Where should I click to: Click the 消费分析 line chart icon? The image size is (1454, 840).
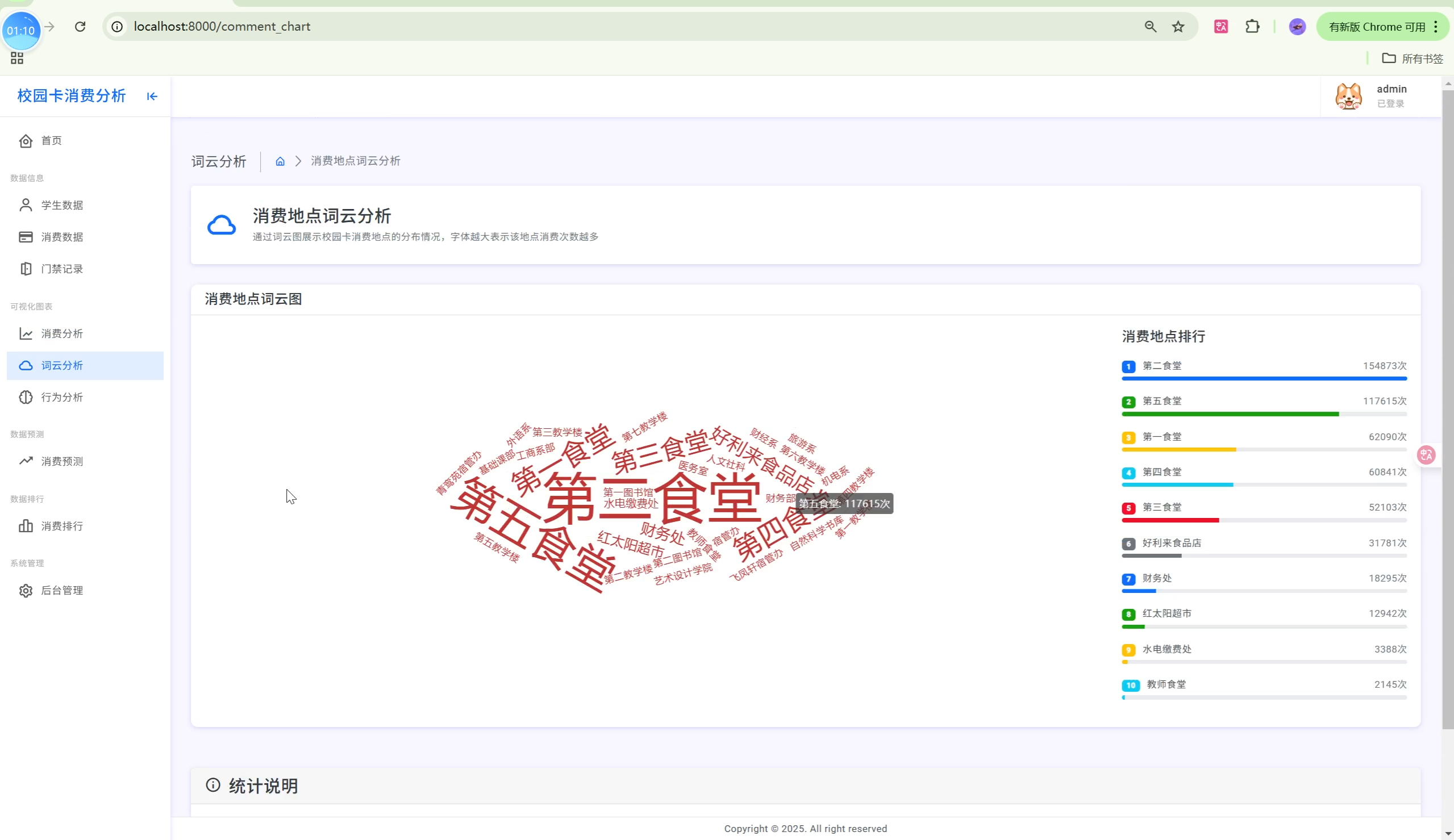tap(26, 334)
